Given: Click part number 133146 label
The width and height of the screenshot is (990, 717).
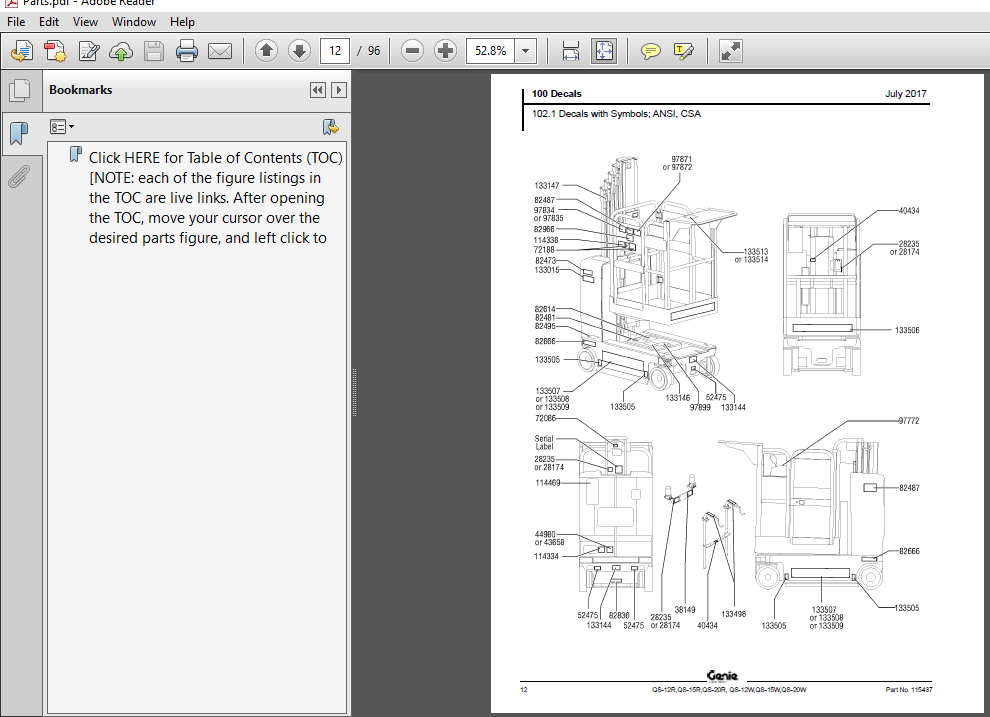Looking at the screenshot, I should click(677, 398).
